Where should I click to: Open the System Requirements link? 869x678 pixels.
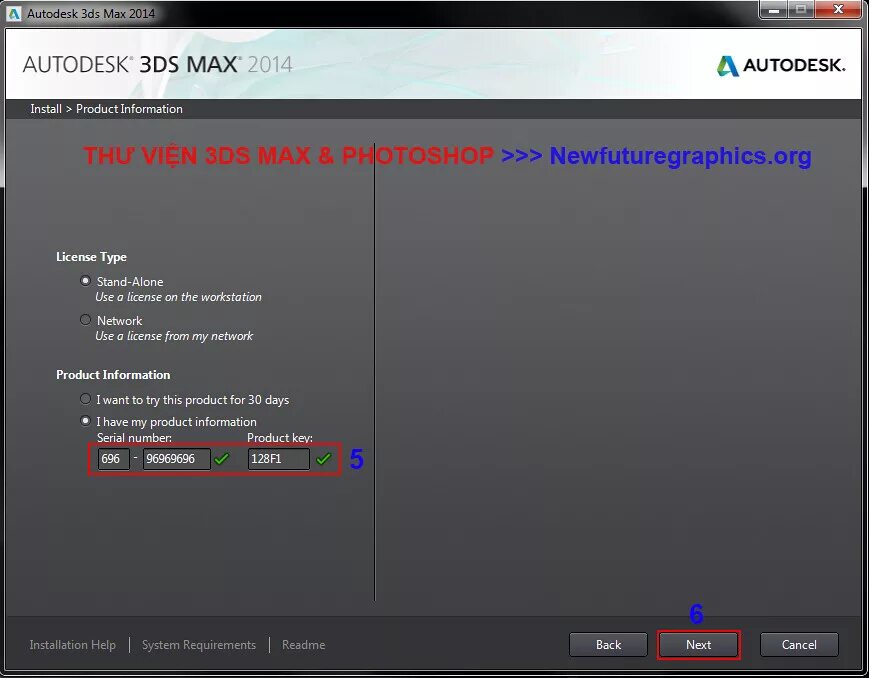pos(199,645)
